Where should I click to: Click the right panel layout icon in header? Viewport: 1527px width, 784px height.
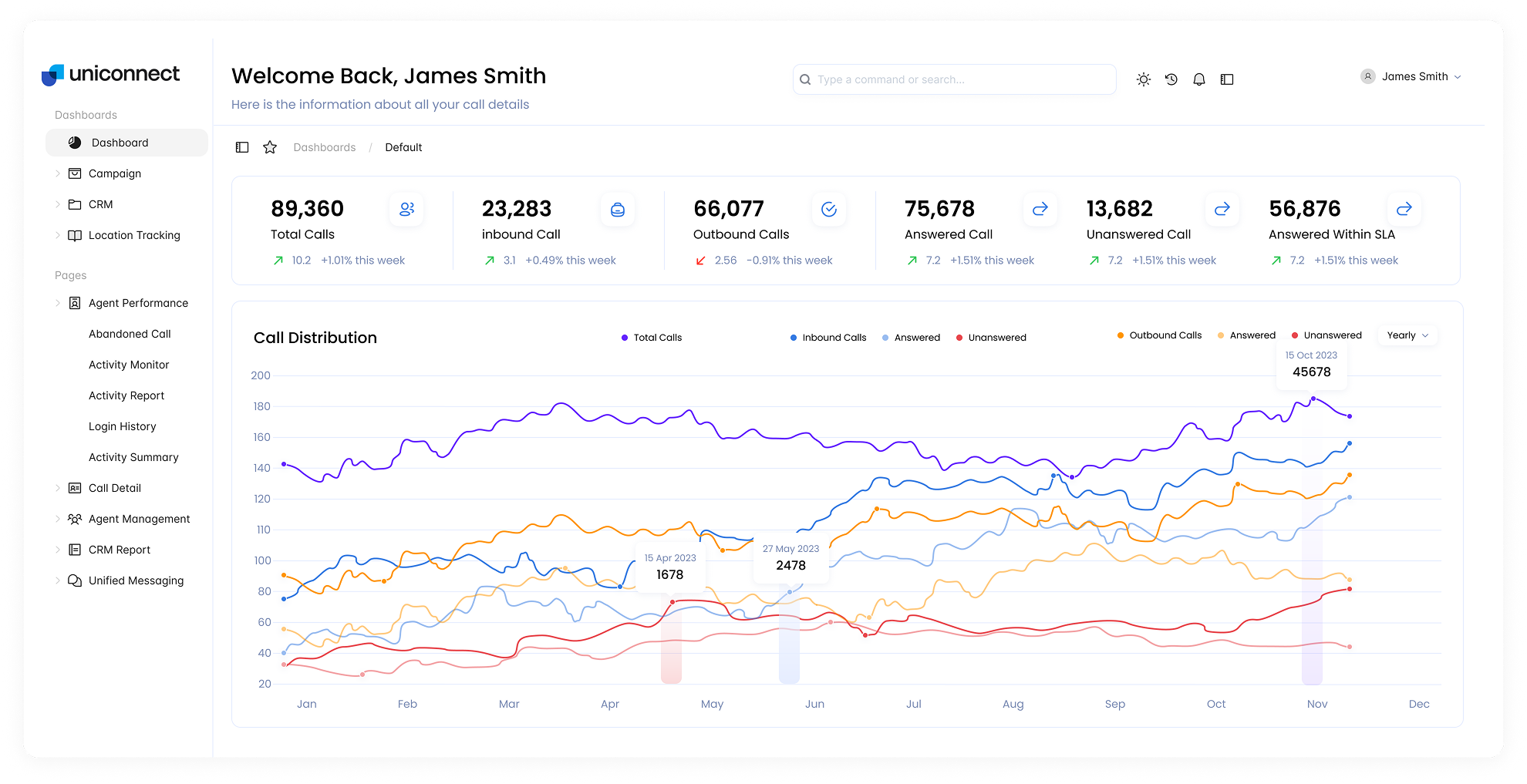click(1226, 79)
